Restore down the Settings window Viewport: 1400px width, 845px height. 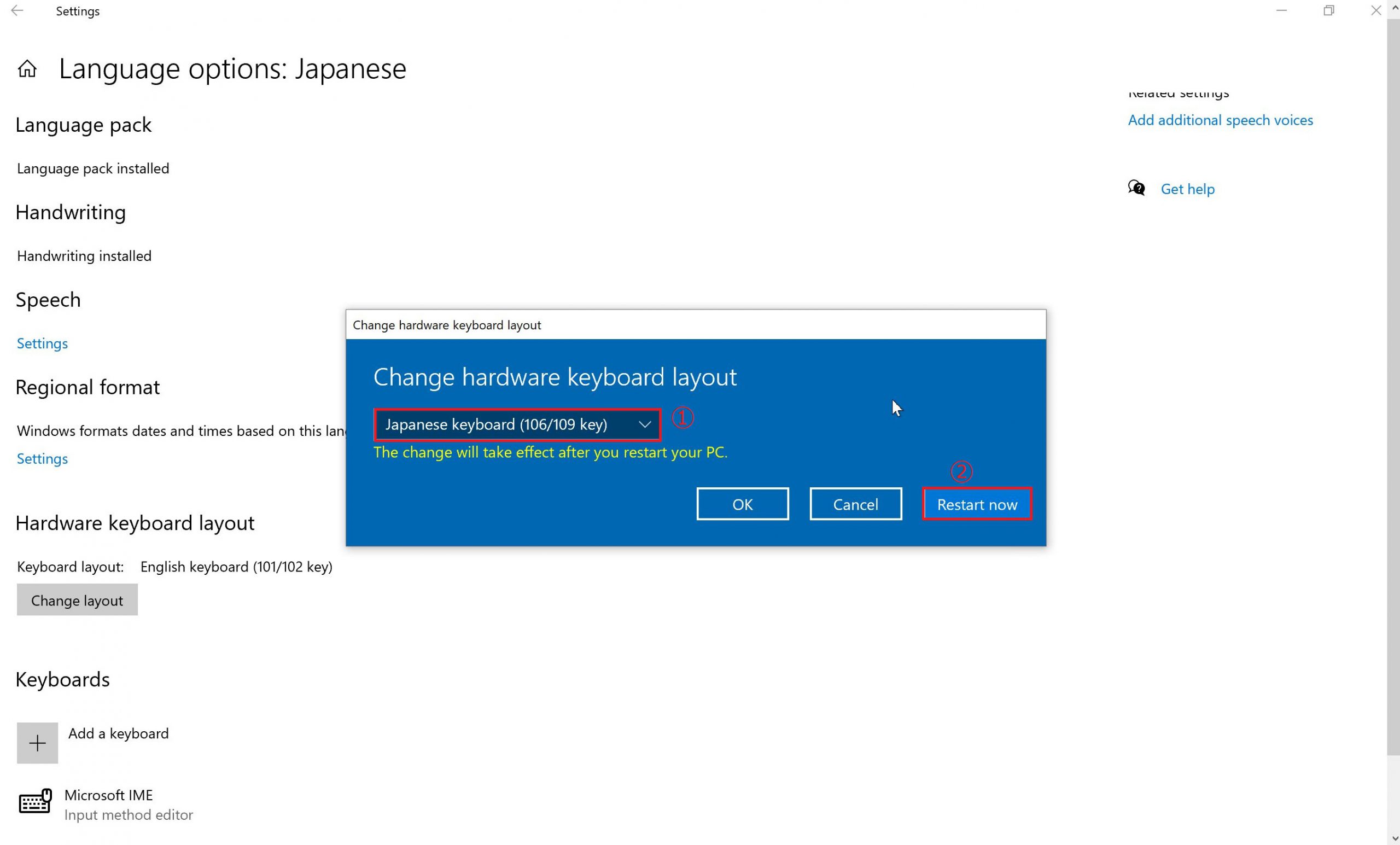[x=1328, y=11]
